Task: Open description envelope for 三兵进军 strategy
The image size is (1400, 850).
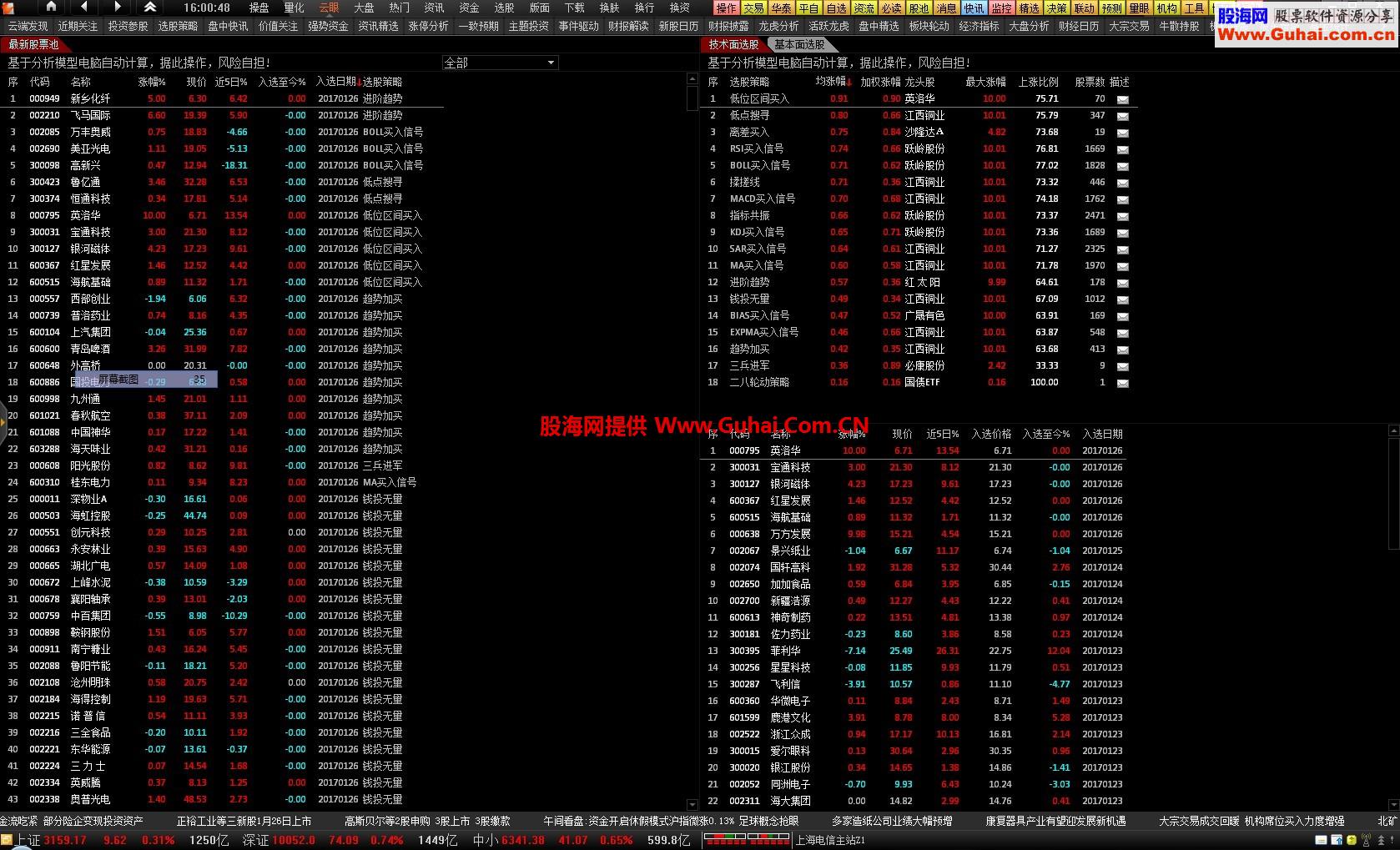Action: 1122,366
